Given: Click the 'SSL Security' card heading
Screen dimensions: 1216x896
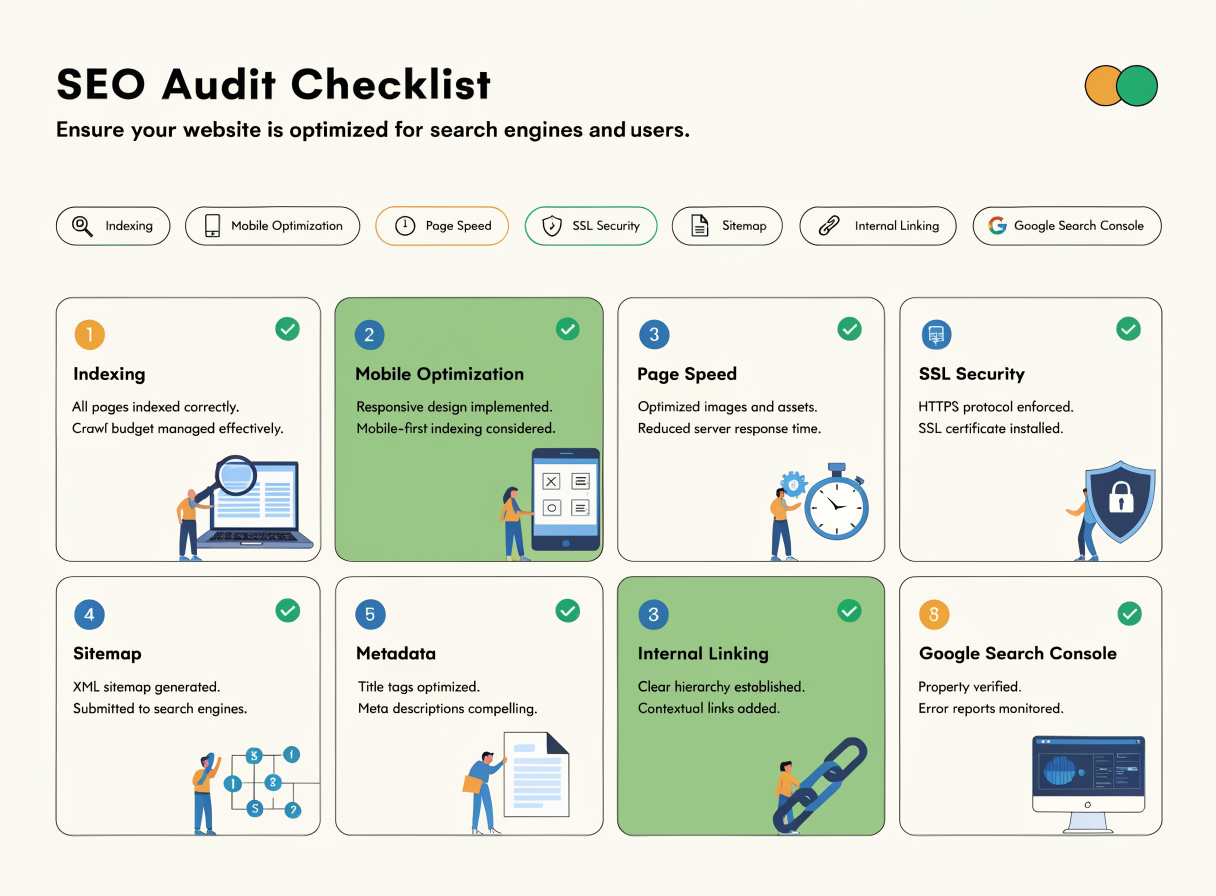Looking at the screenshot, I should click(972, 374).
